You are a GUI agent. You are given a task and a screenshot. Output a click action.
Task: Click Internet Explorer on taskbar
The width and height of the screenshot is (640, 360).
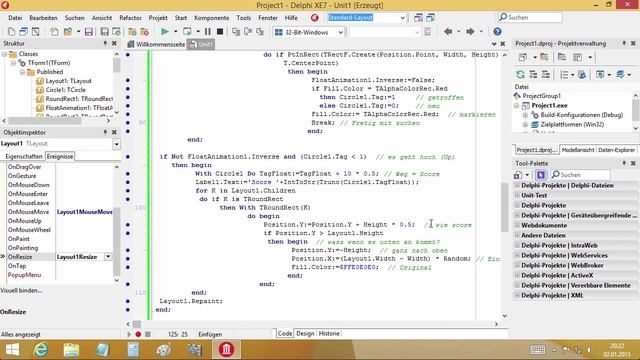[41, 349]
